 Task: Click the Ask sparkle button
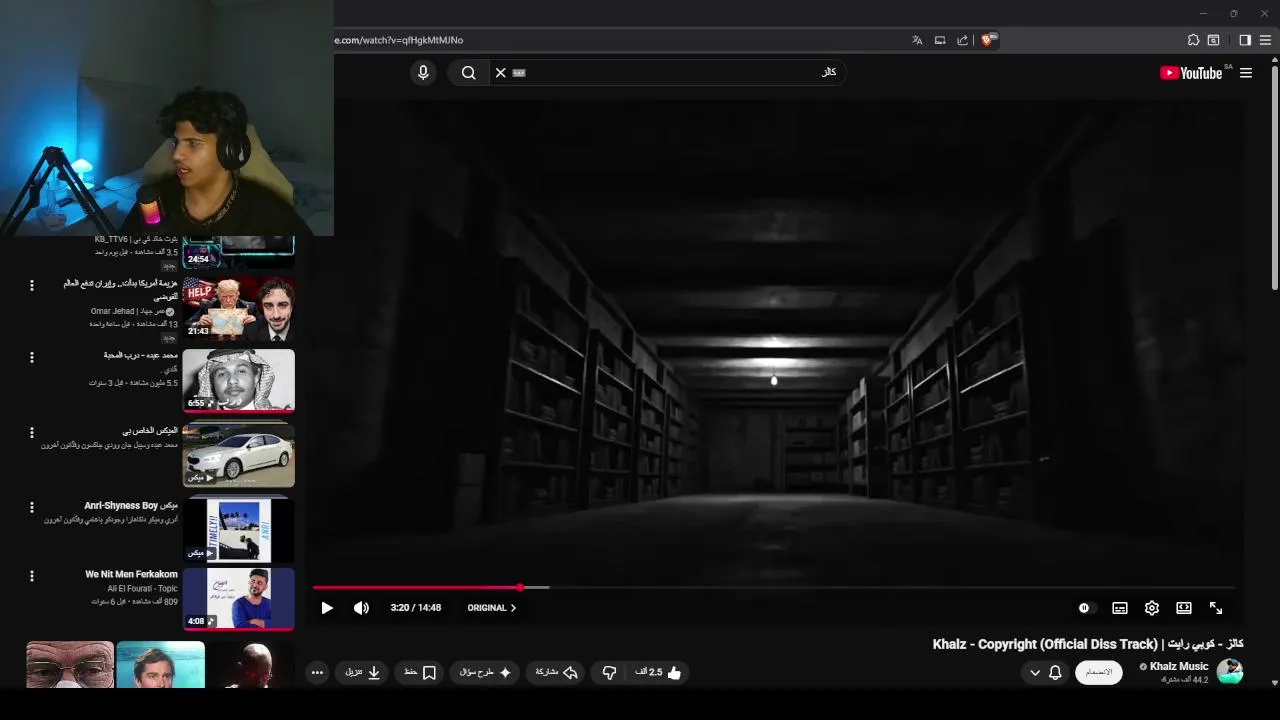[x=485, y=673]
